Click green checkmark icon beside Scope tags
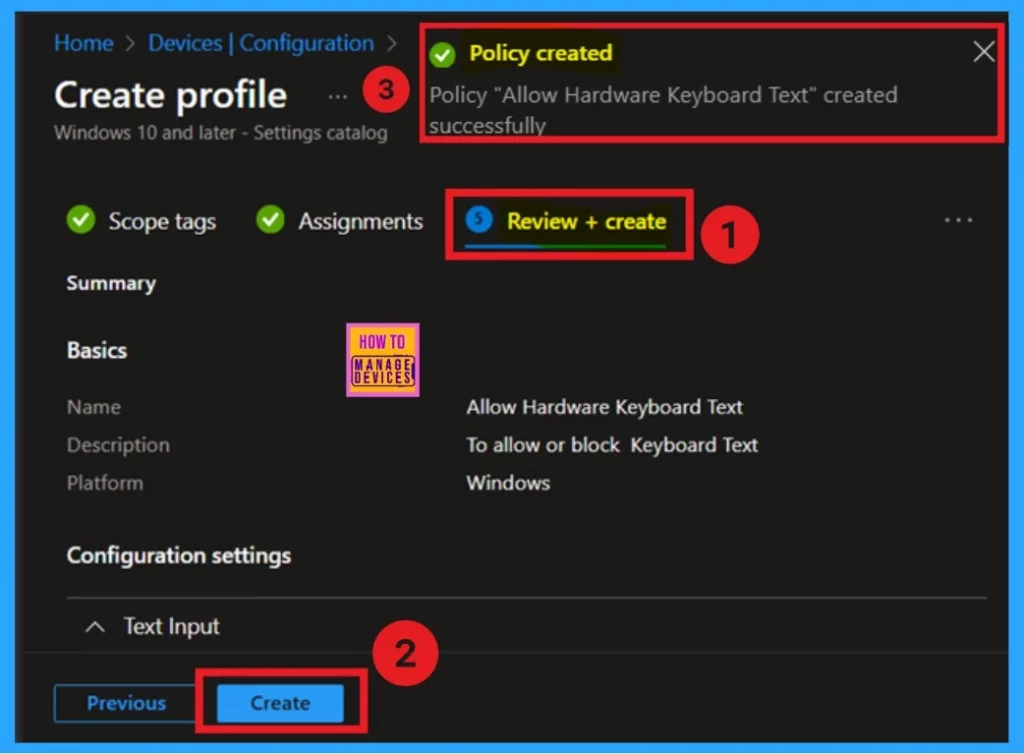 (81, 220)
